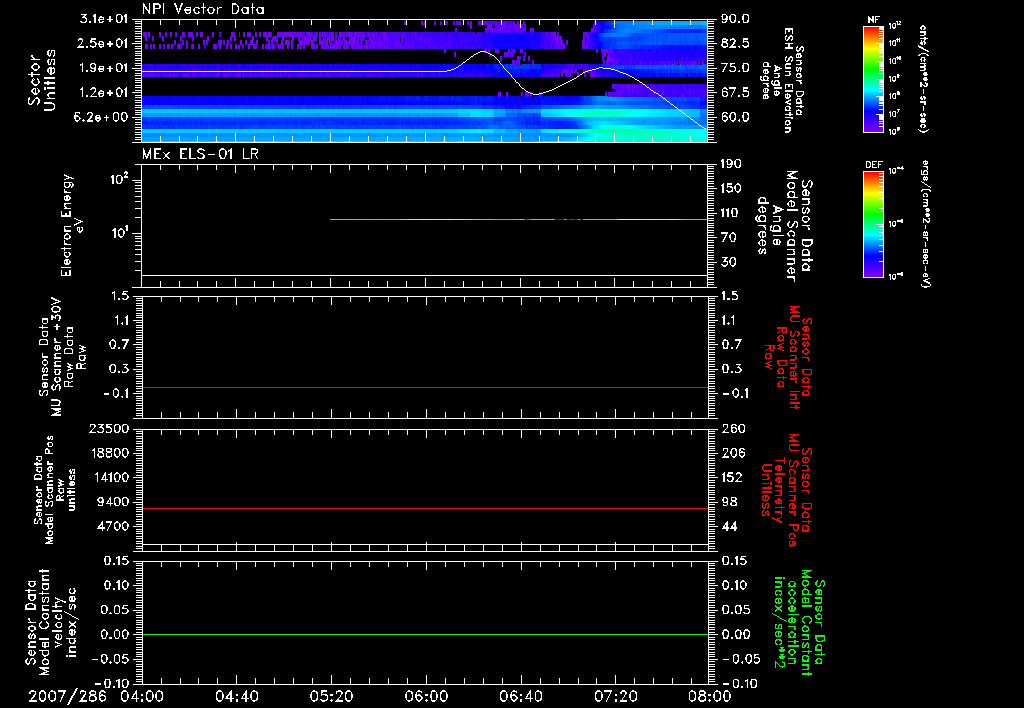Click the '260' telemetry tick value
Viewport: 1024px width, 708px height.
point(731,428)
